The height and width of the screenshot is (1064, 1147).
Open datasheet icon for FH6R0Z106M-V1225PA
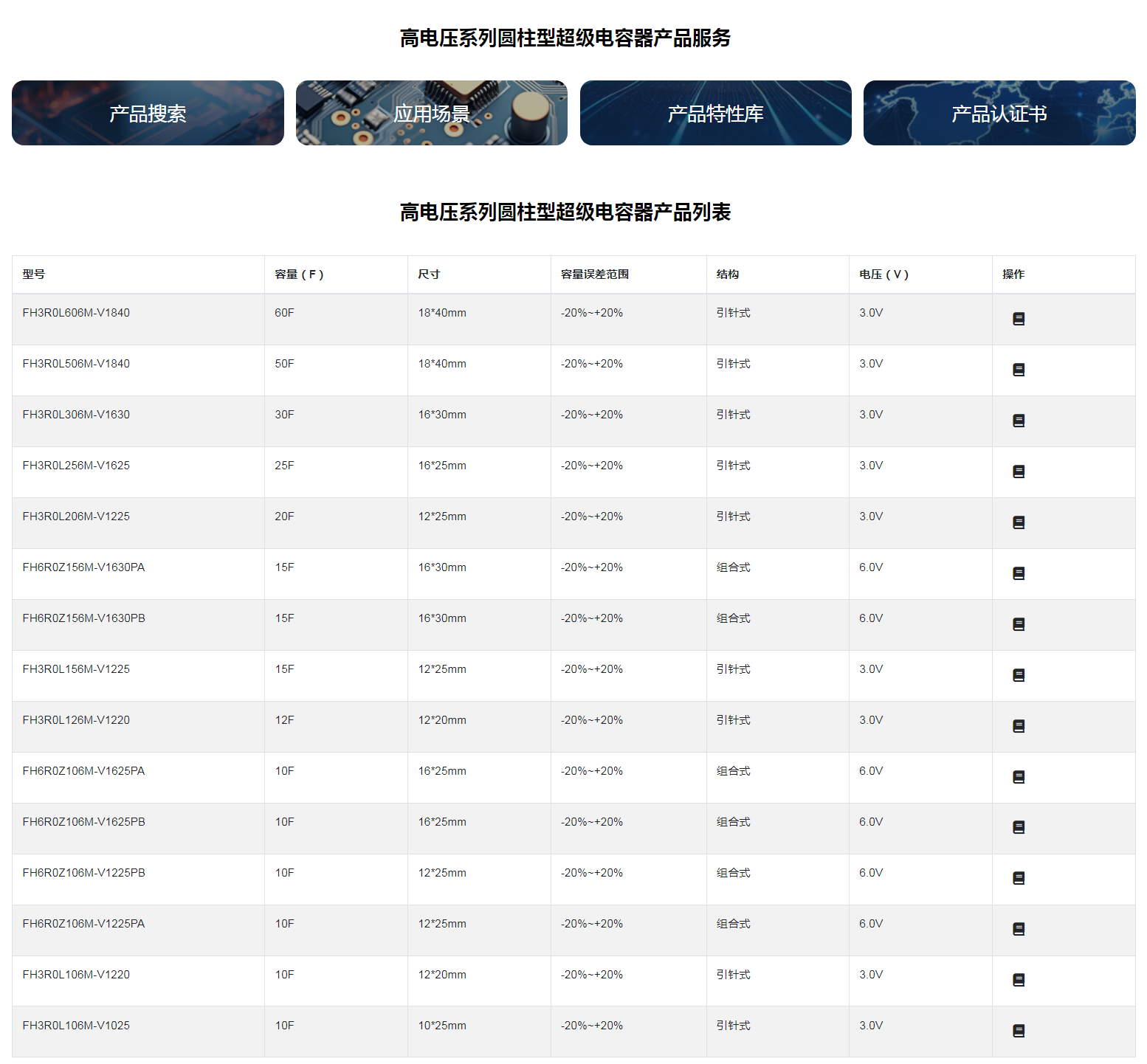(1019, 929)
